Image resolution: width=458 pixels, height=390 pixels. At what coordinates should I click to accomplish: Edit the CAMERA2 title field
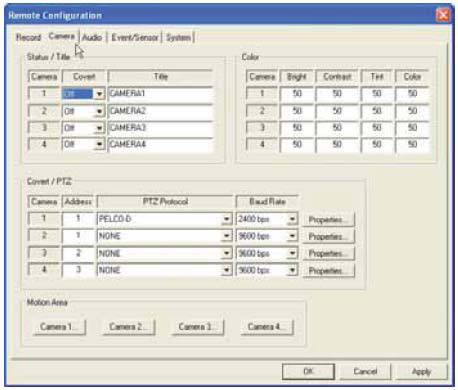(160, 111)
